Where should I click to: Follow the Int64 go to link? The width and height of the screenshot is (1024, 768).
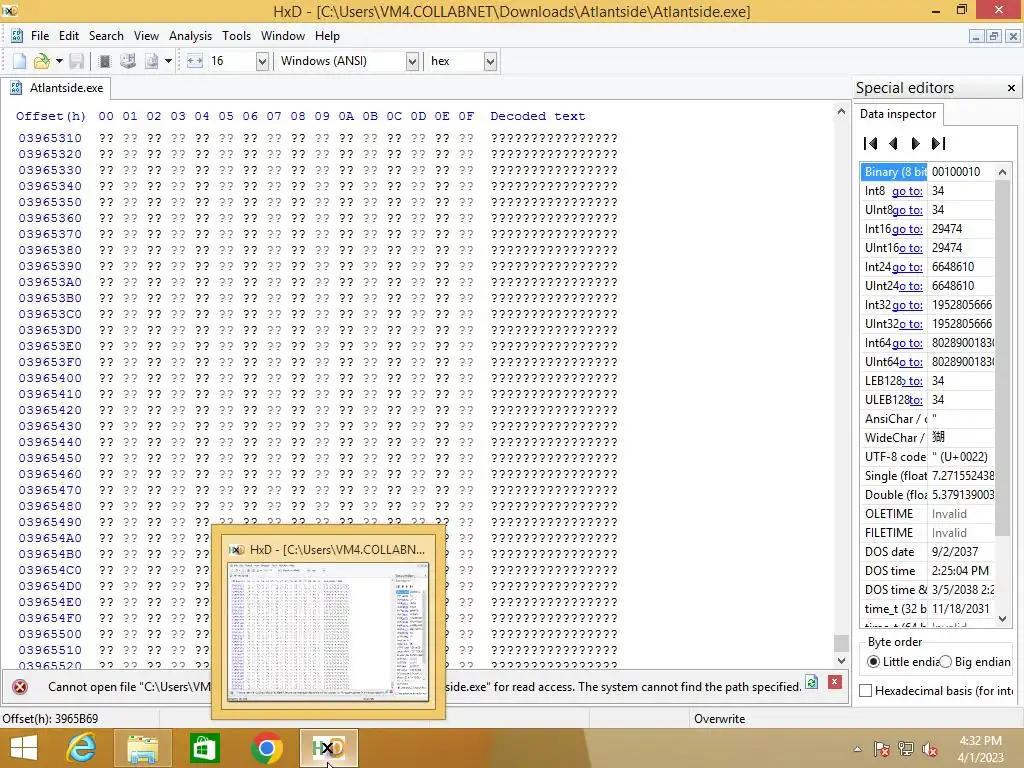point(907,343)
